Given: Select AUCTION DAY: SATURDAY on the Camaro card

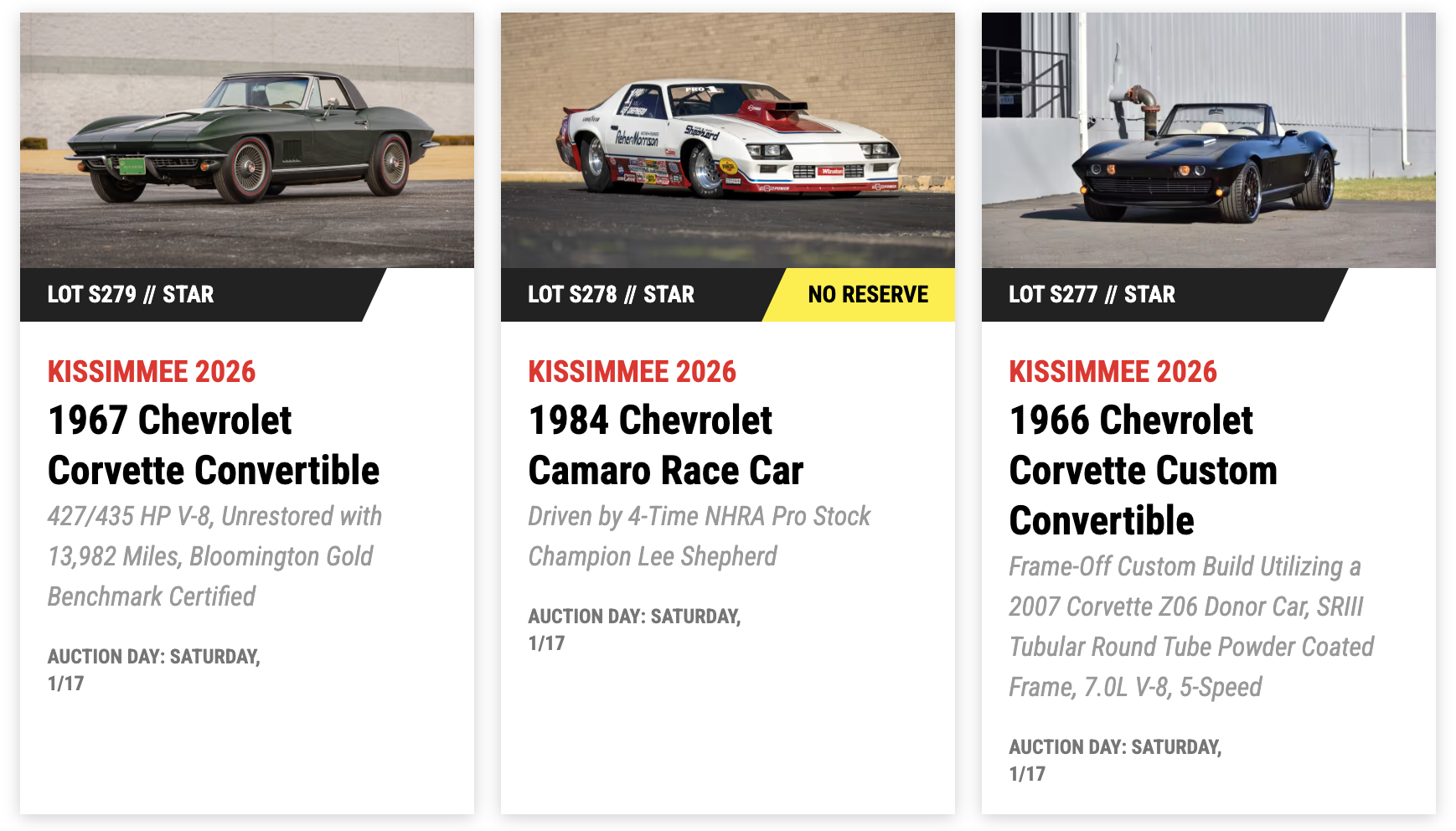Looking at the screenshot, I should click(634, 617).
